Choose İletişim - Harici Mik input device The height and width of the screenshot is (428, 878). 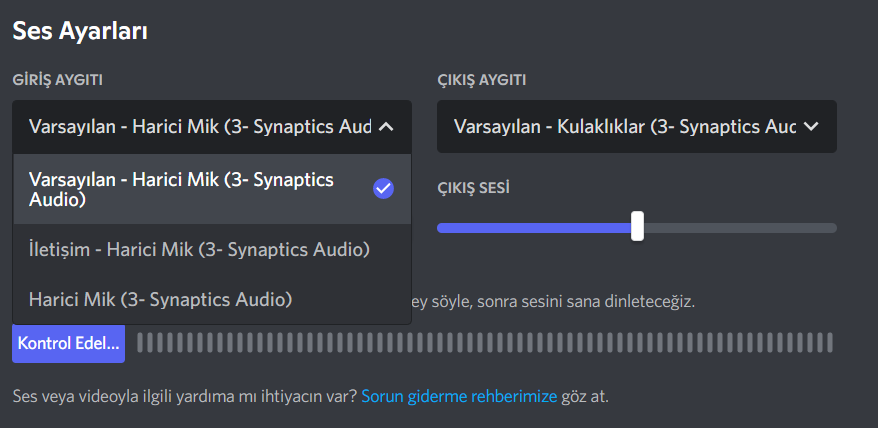[199, 249]
